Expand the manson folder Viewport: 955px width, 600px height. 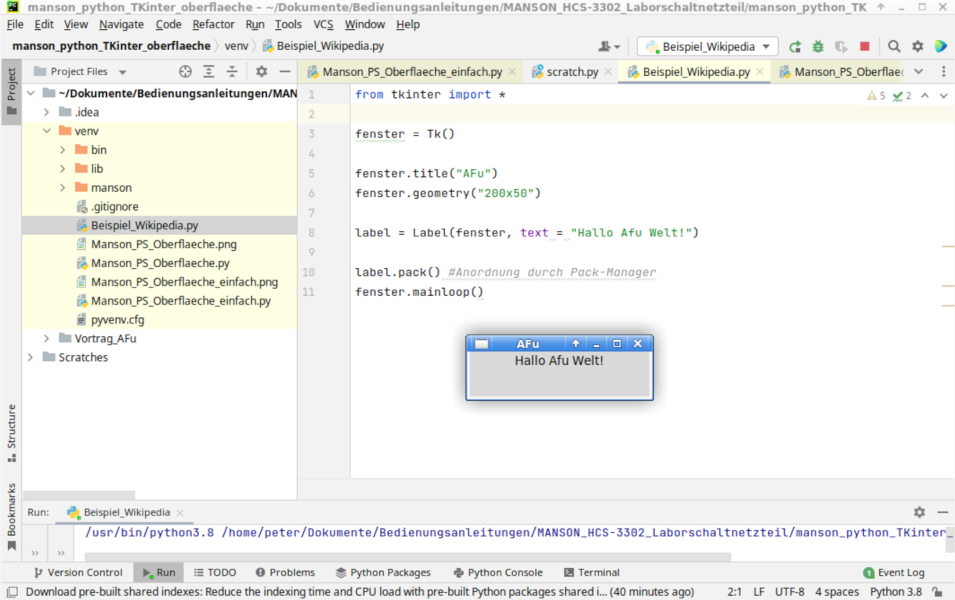click(63, 188)
